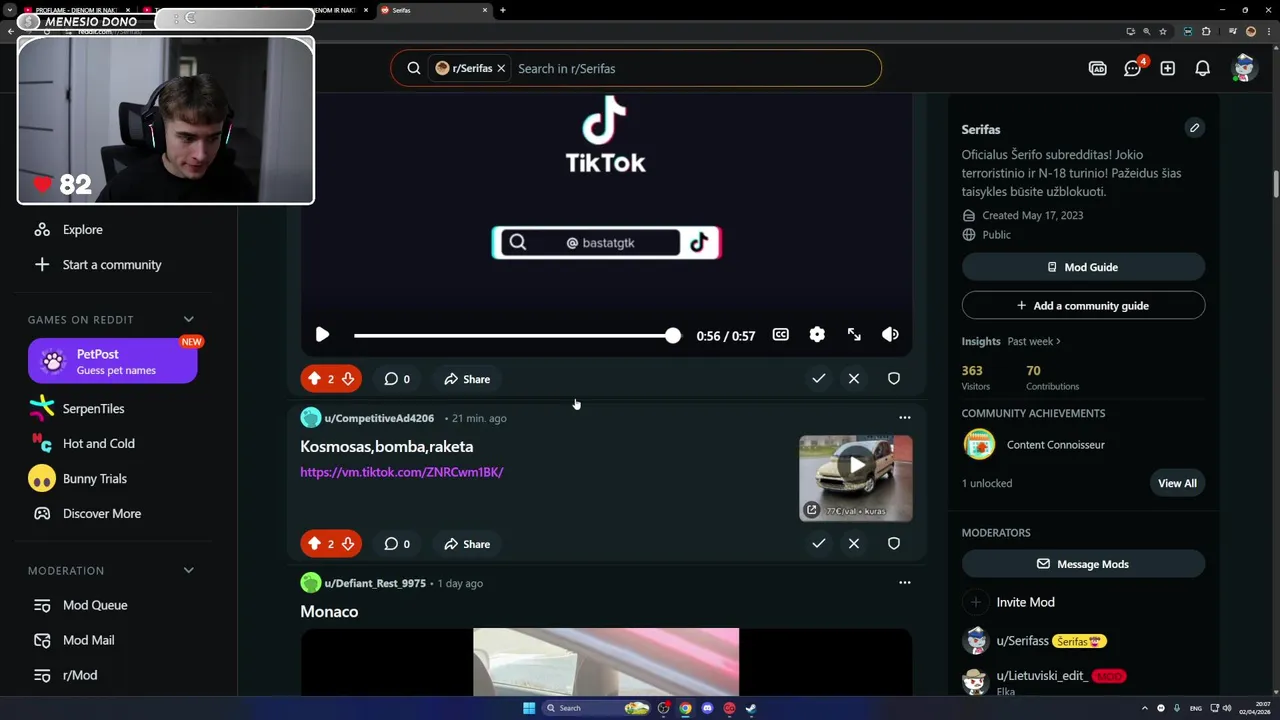Open comments on the TikTok video post
Image resolution: width=1280 pixels, height=720 pixels.
coord(397,379)
